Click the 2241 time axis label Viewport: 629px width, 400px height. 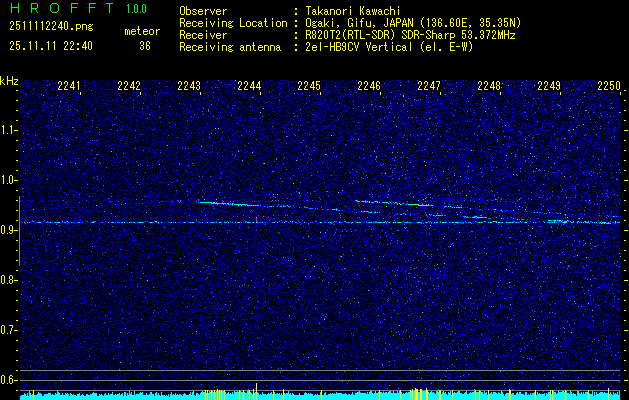(x=69, y=85)
